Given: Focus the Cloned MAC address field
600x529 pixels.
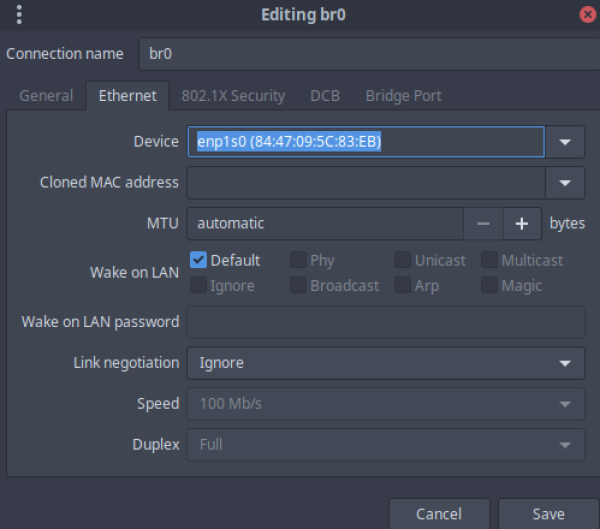Looking at the screenshot, I should point(365,183).
